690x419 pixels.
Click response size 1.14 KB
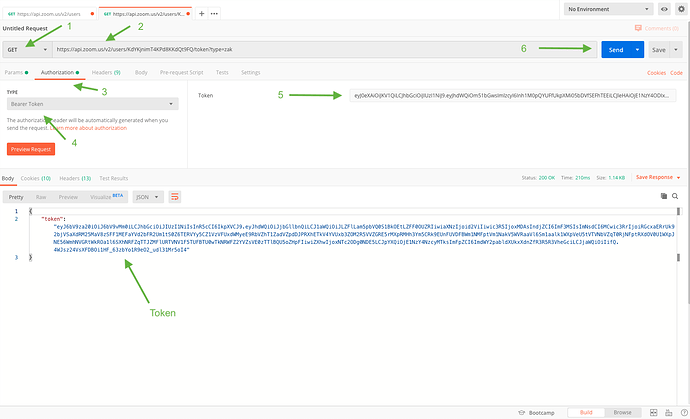coord(617,178)
